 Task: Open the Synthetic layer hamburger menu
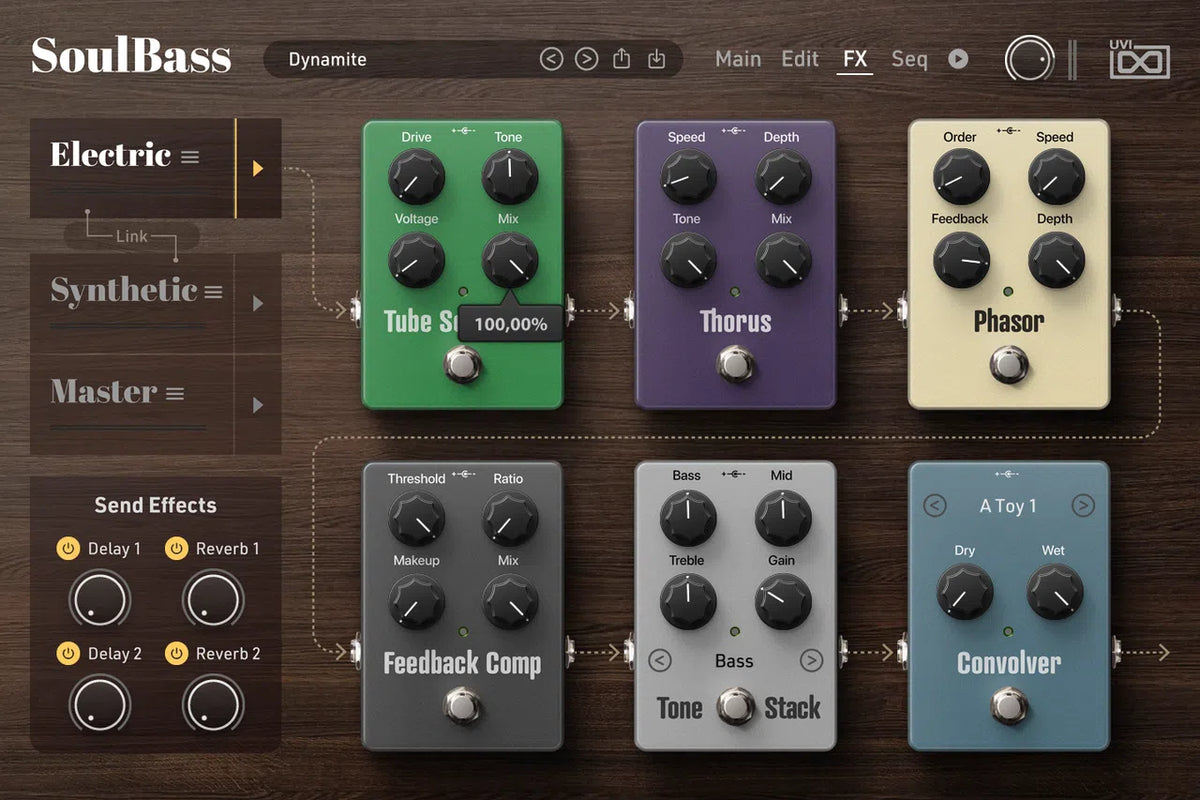coord(213,292)
